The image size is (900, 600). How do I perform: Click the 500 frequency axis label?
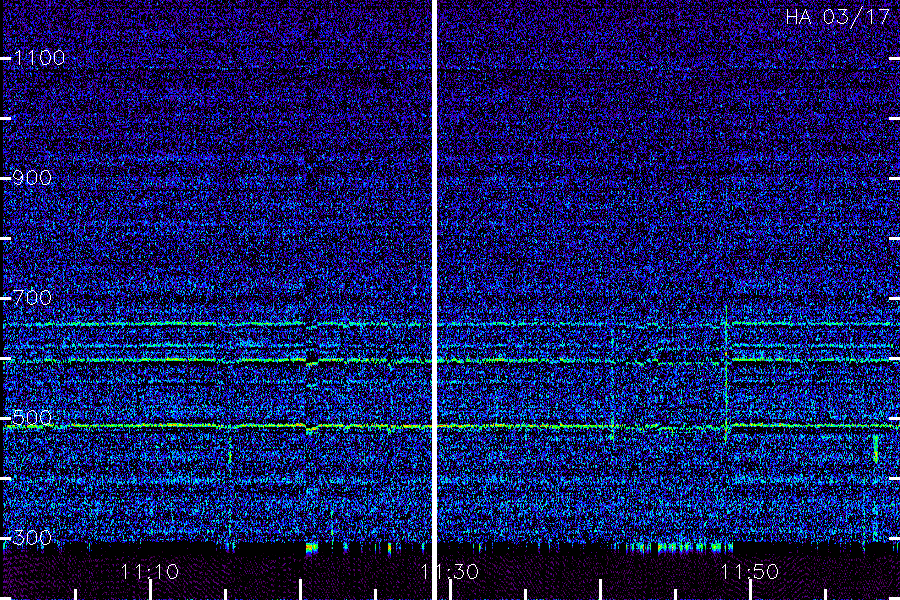32,418
